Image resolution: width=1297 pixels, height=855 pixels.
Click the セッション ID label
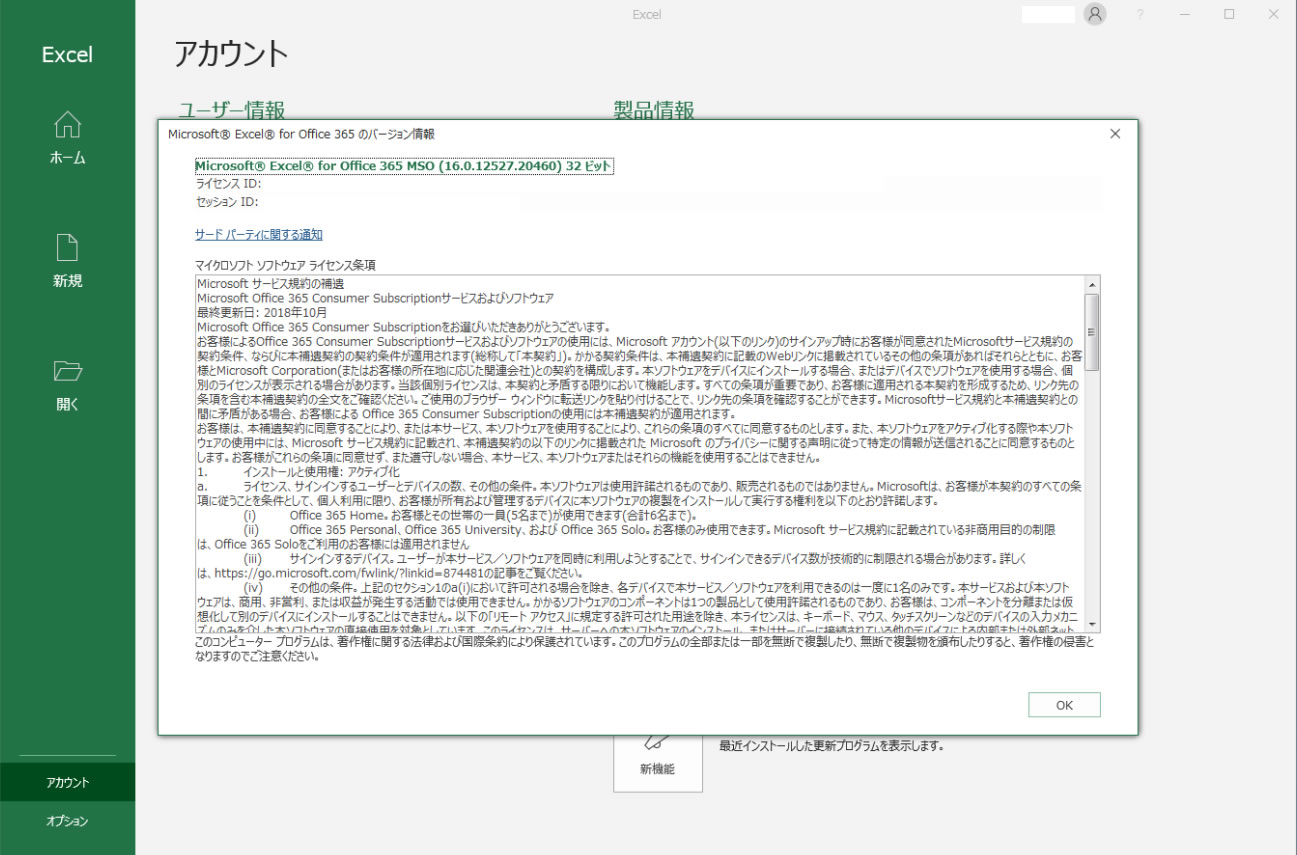tap(228, 202)
